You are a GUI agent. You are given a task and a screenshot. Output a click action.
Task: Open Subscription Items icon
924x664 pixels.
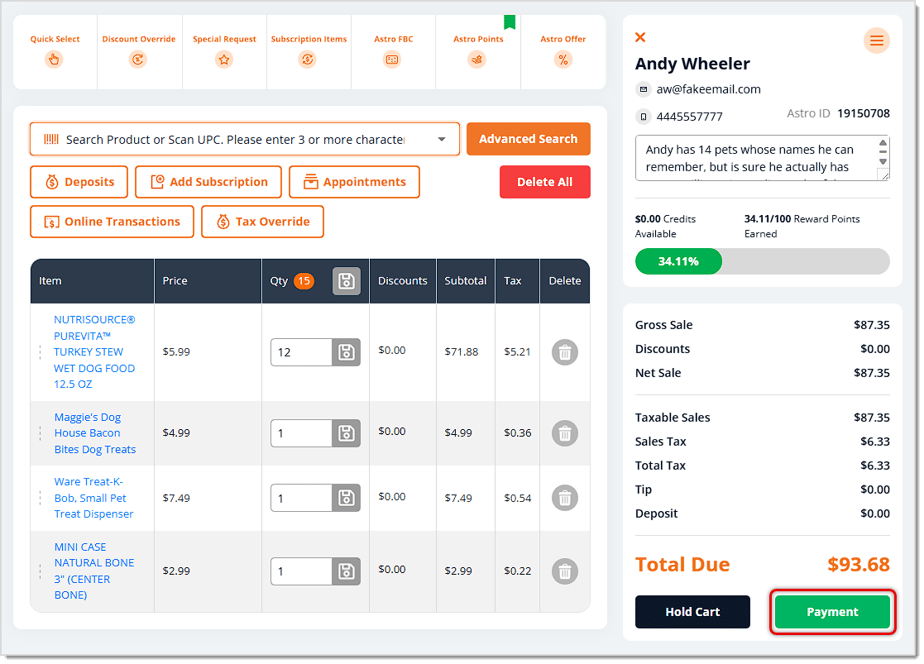click(x=308, y=60)
